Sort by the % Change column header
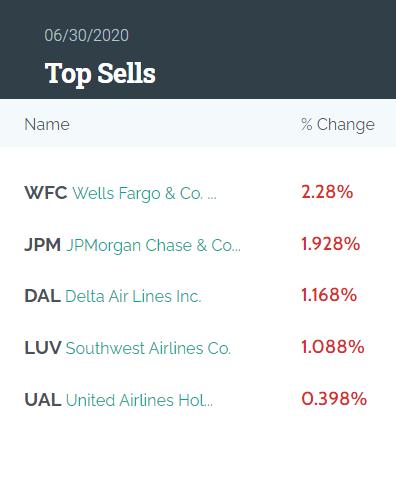Viewport: 396px width, 482px height. tap(338, 125)
